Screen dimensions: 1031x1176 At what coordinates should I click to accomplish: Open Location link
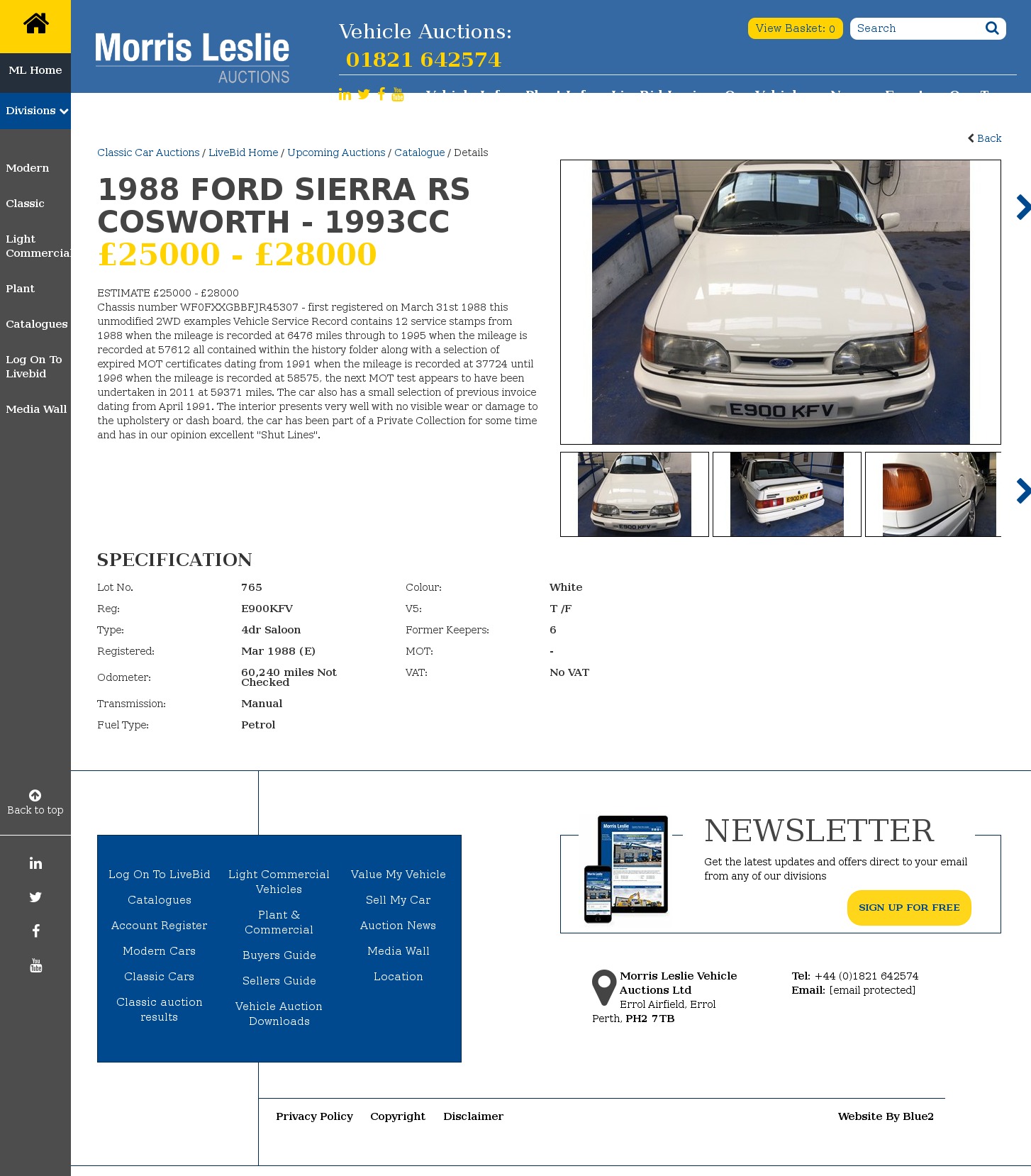pyautogui.click(x=399, y=977)
